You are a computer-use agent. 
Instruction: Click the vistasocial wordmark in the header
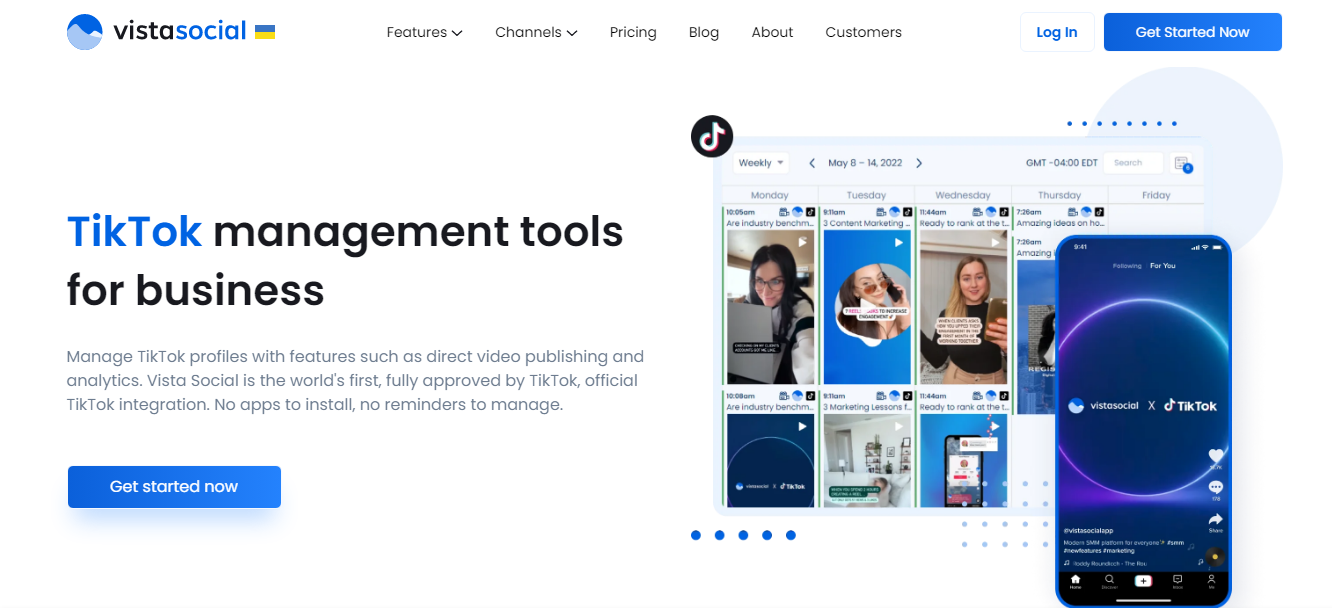click(x=179, y=31)
